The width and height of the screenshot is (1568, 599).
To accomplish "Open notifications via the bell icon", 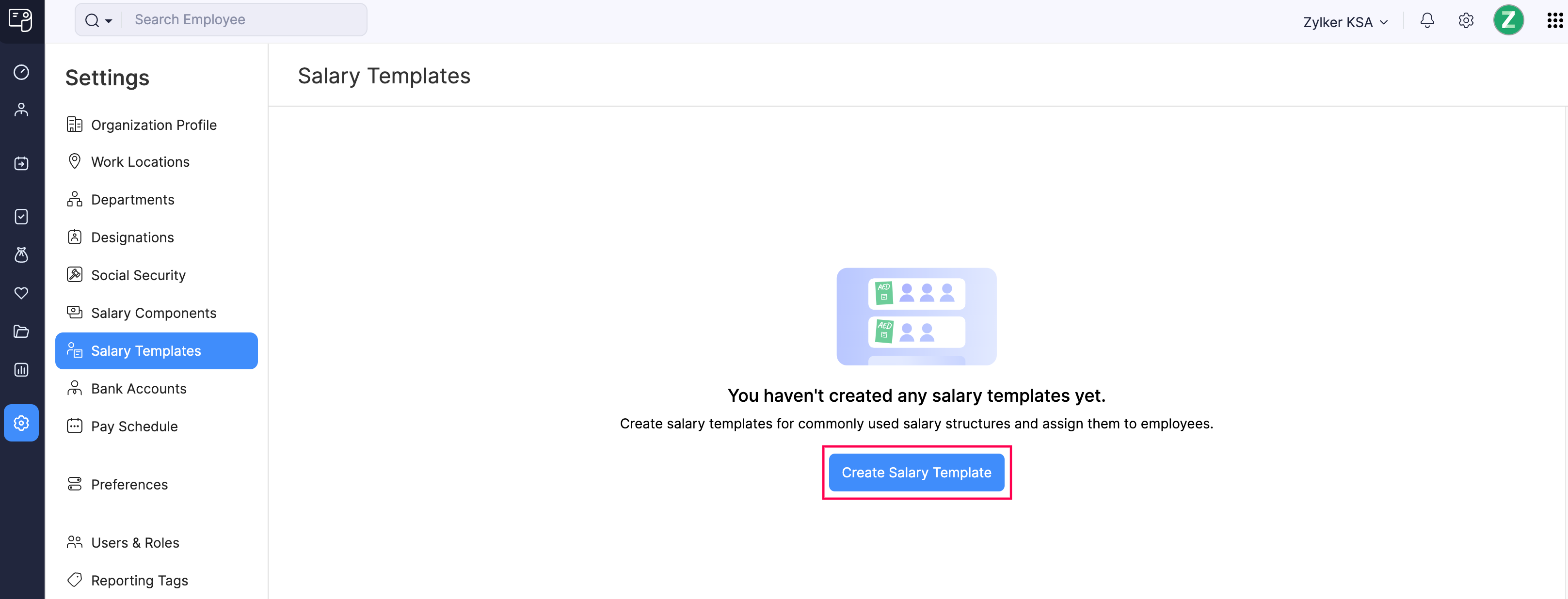I will tap(1427, 21).
